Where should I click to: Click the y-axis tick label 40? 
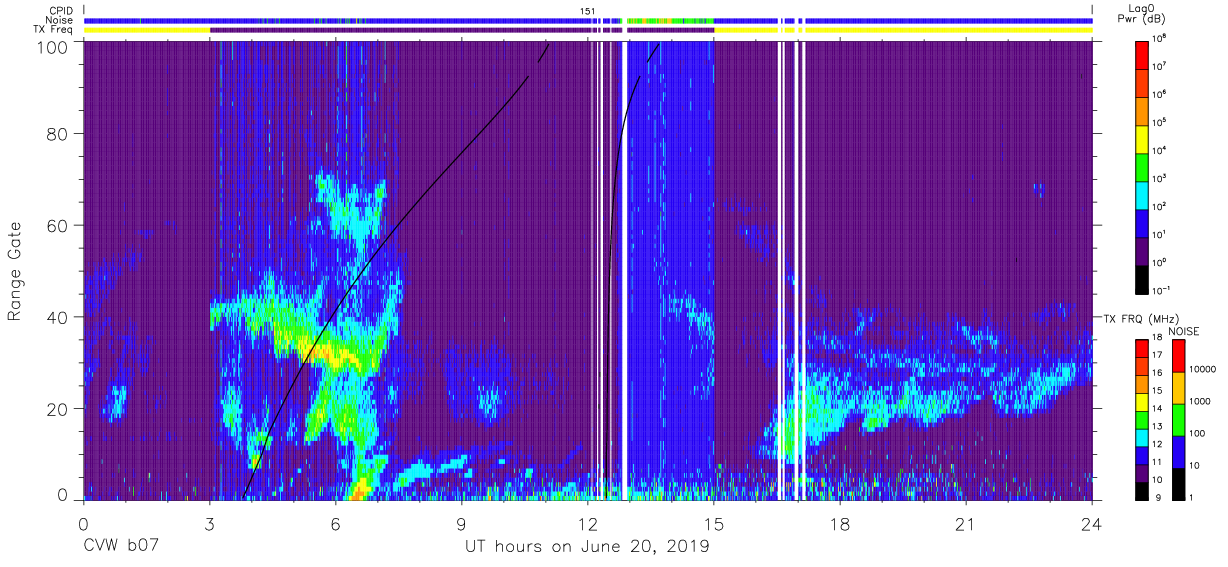[59, 317]
